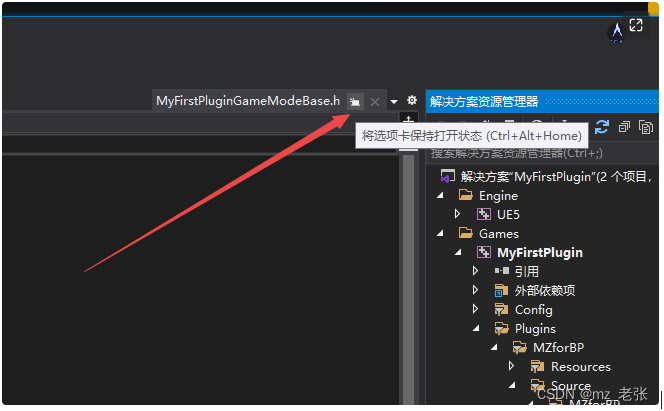The image size is (664, 411).
Task: Click the Resources filter folder icon
Action: (x=537, y=366)
